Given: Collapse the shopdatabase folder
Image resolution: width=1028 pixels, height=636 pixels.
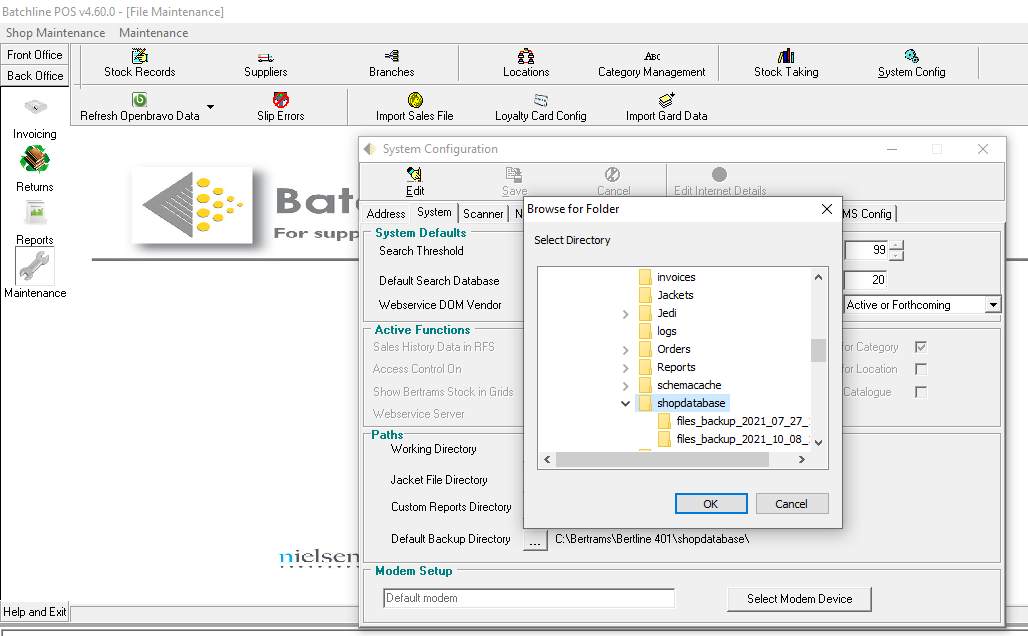Looking at the screenshot, I should [x=625, y=403].
